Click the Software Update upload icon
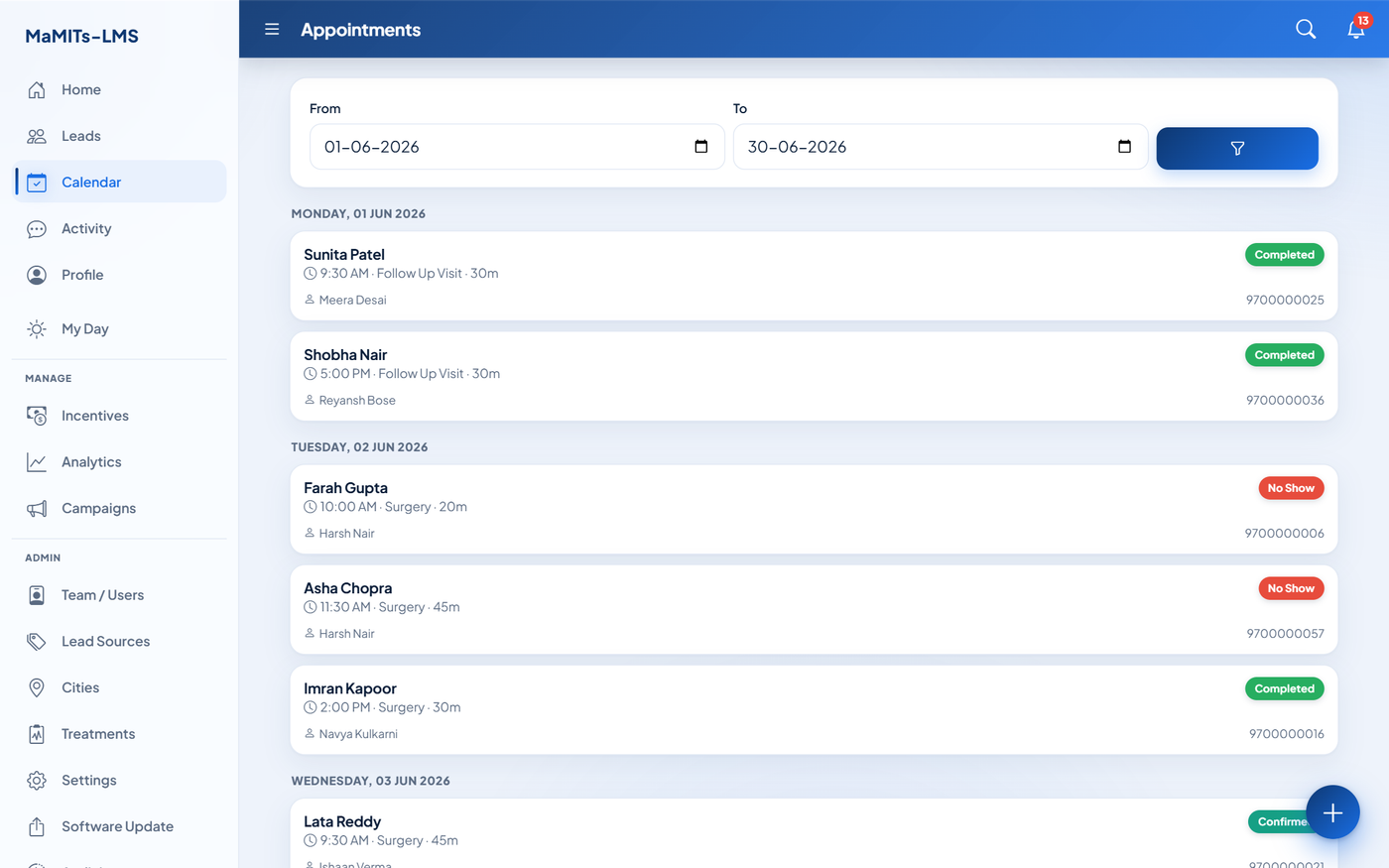Screen dimensions: 1389x868 point(37,827)
